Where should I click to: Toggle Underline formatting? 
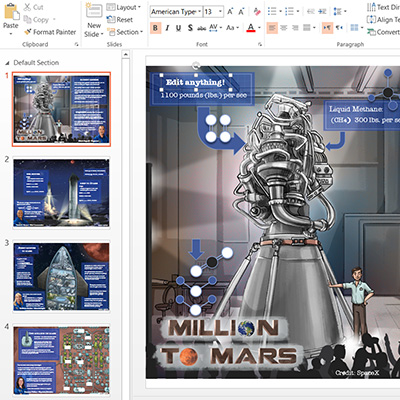click(x=179, y=28)
